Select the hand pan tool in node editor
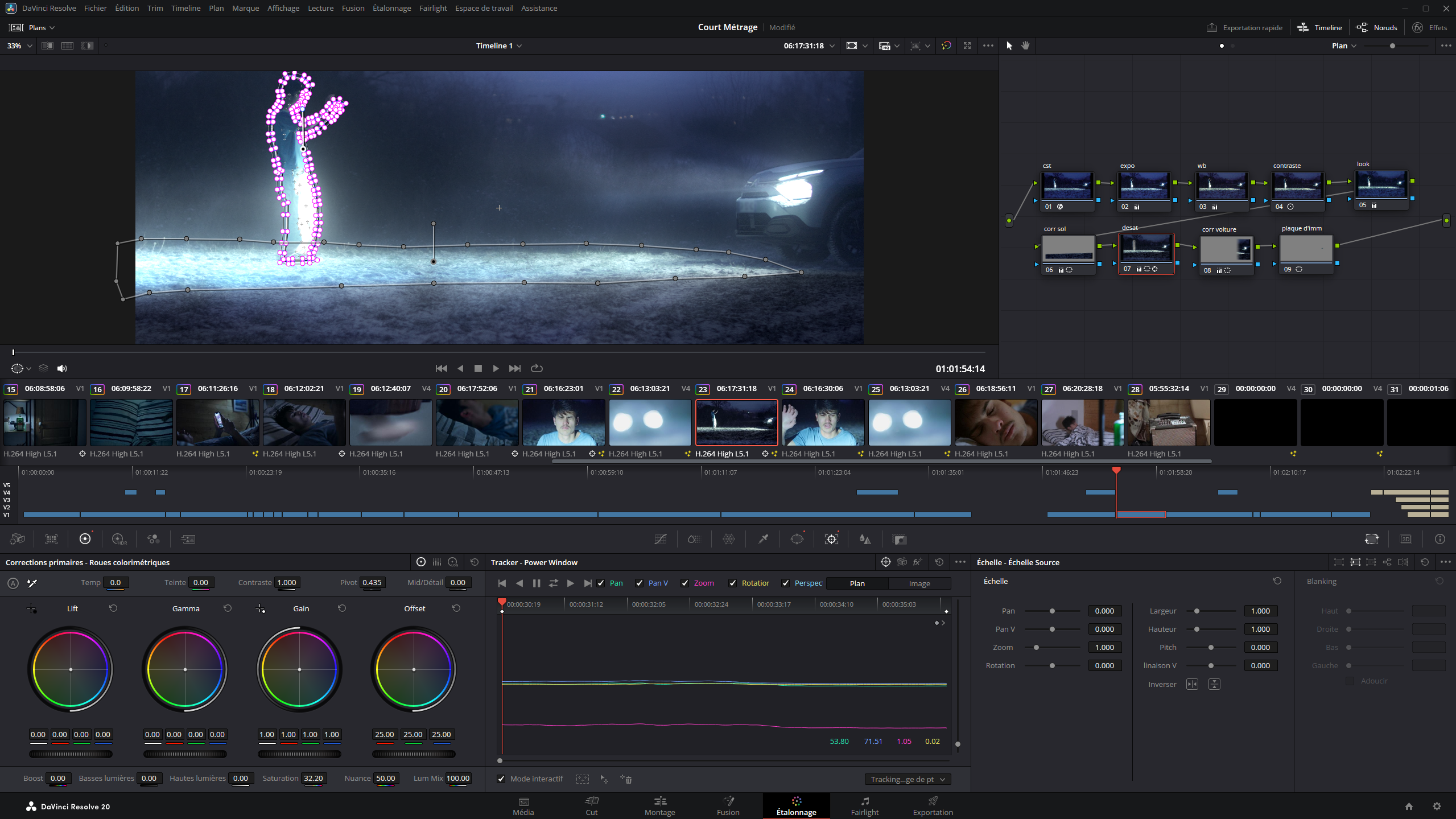 [x=1025, y=46]
